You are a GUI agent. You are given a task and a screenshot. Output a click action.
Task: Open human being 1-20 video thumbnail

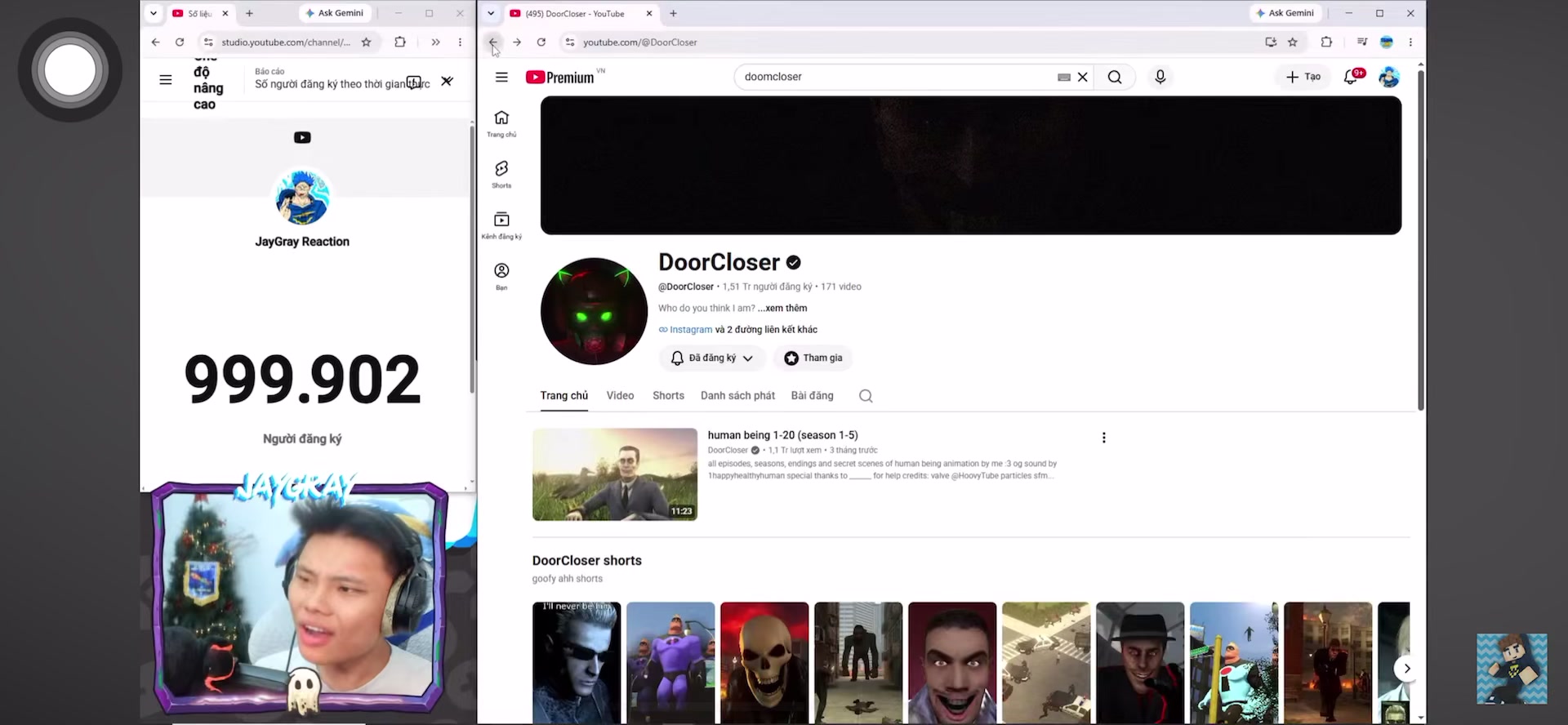615,474
